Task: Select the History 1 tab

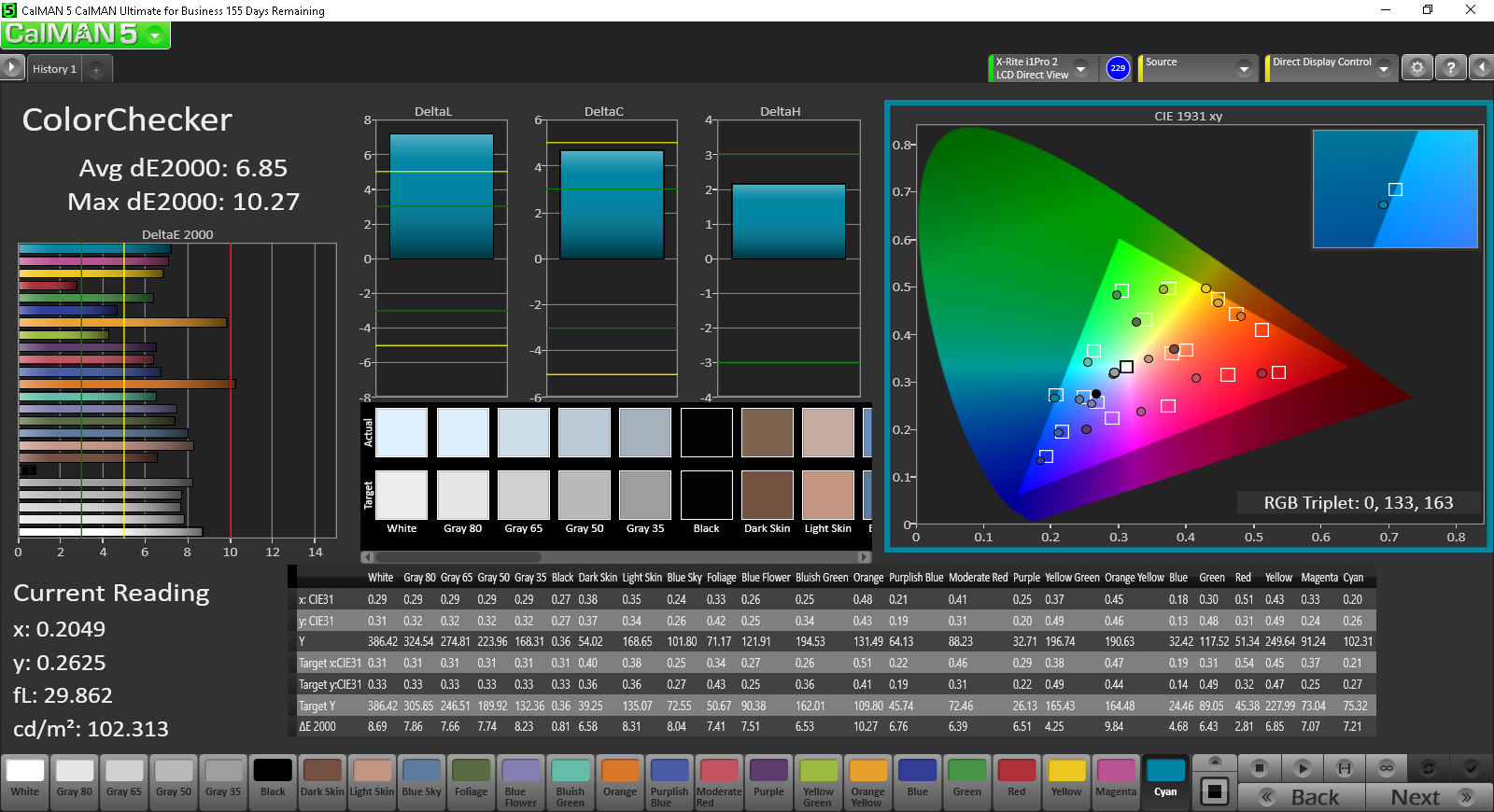Action: tap(54, 69)
